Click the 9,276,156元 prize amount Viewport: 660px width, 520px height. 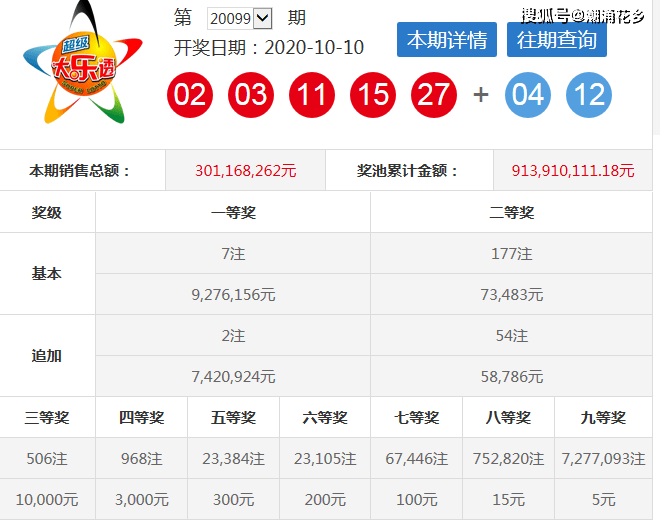coord(233,295)
